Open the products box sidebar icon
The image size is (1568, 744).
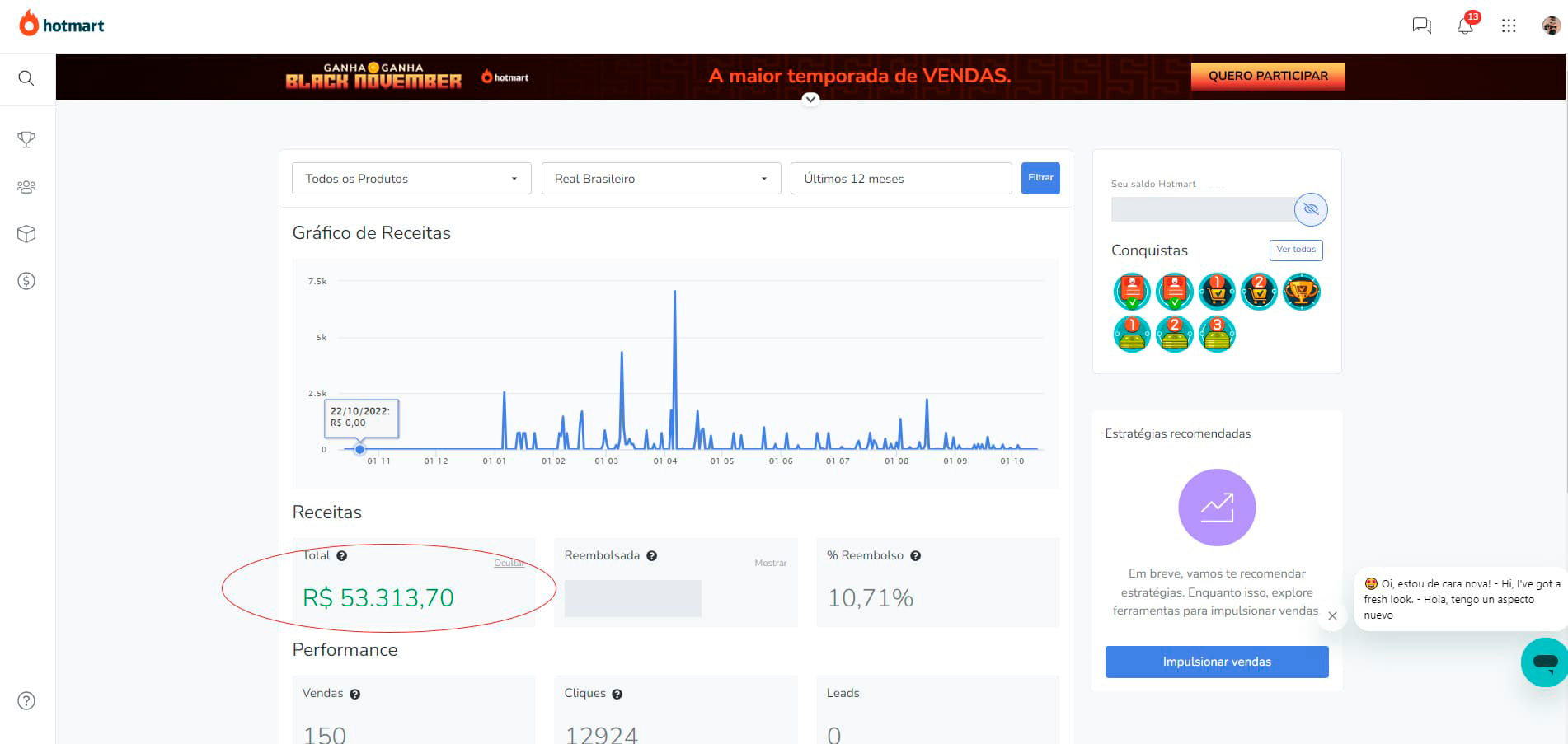tap(26, 234)
